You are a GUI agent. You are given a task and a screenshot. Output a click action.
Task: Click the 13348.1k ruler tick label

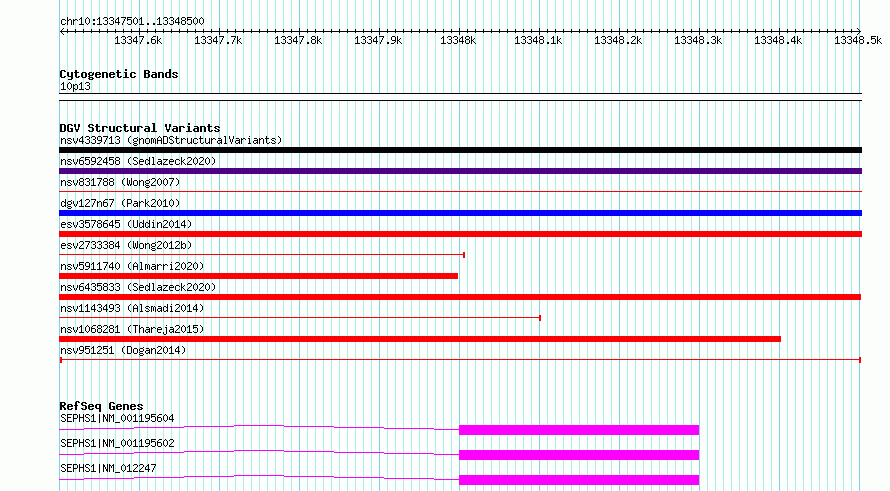pyautogui.click(x=538, y=41)
